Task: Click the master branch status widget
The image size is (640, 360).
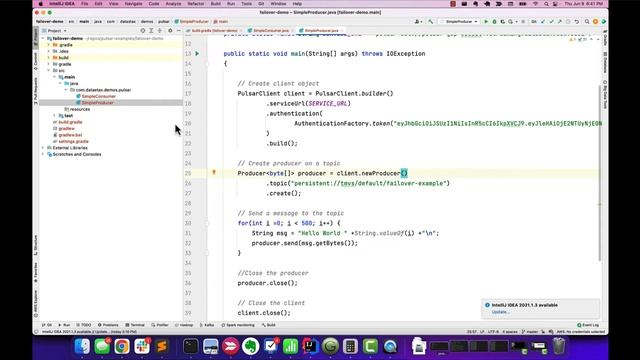Action: (x=530, y=332)
